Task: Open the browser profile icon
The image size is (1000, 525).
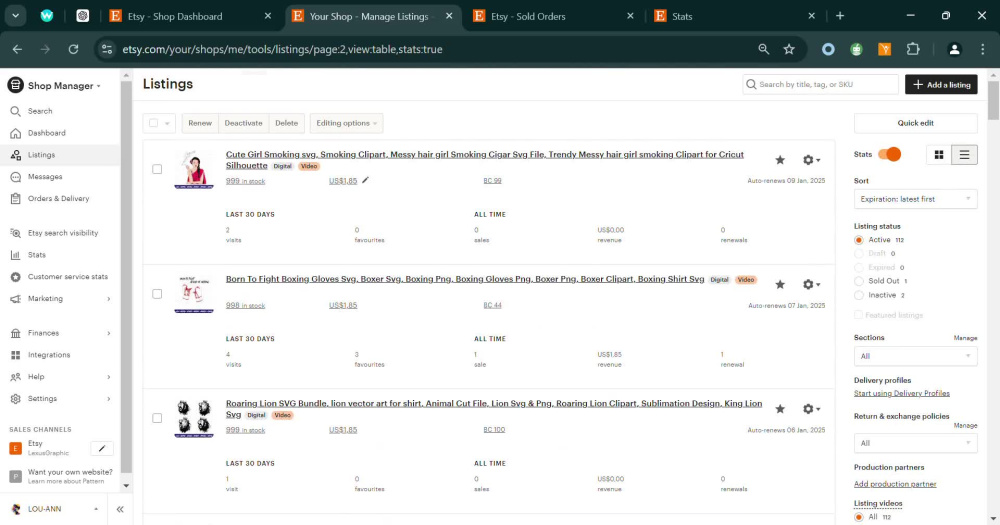Action: (954, 49)
